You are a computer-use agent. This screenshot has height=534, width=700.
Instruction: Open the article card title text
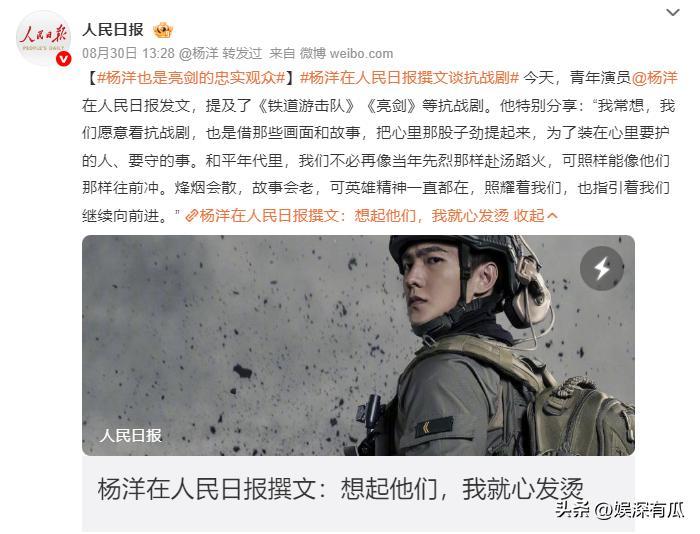[x=340, y=488]
